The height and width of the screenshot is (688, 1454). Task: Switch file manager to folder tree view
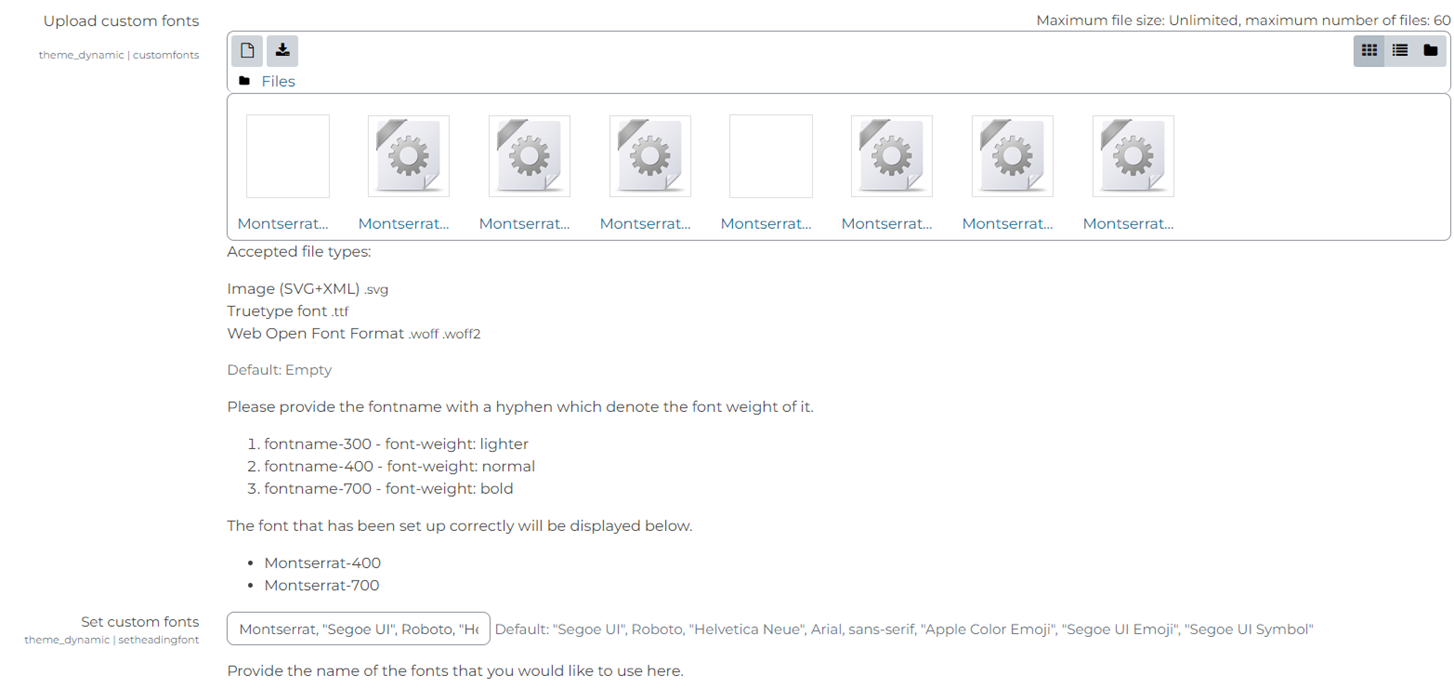(1431, 50)
